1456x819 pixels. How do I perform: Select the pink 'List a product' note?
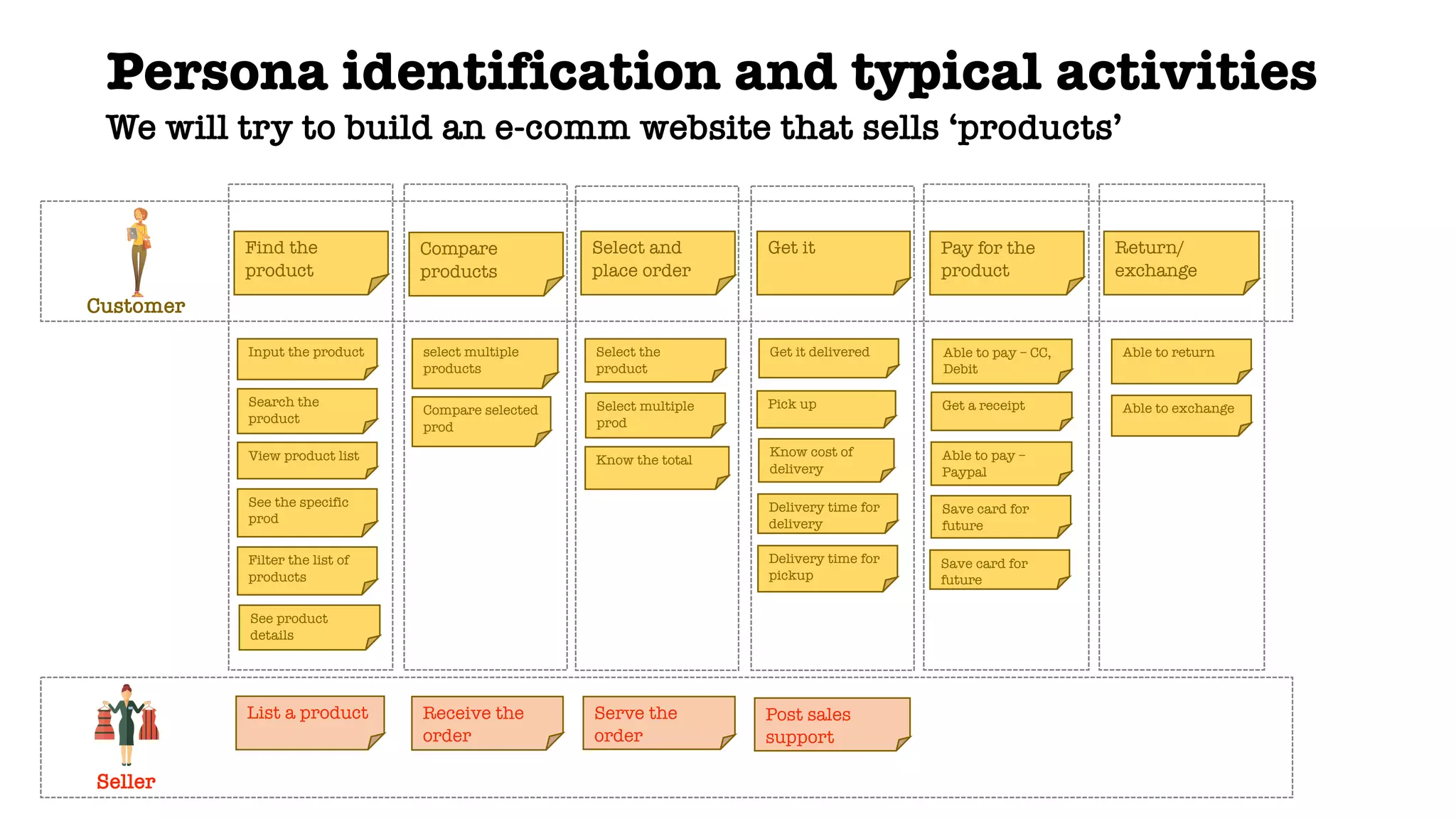click(309, 722)
